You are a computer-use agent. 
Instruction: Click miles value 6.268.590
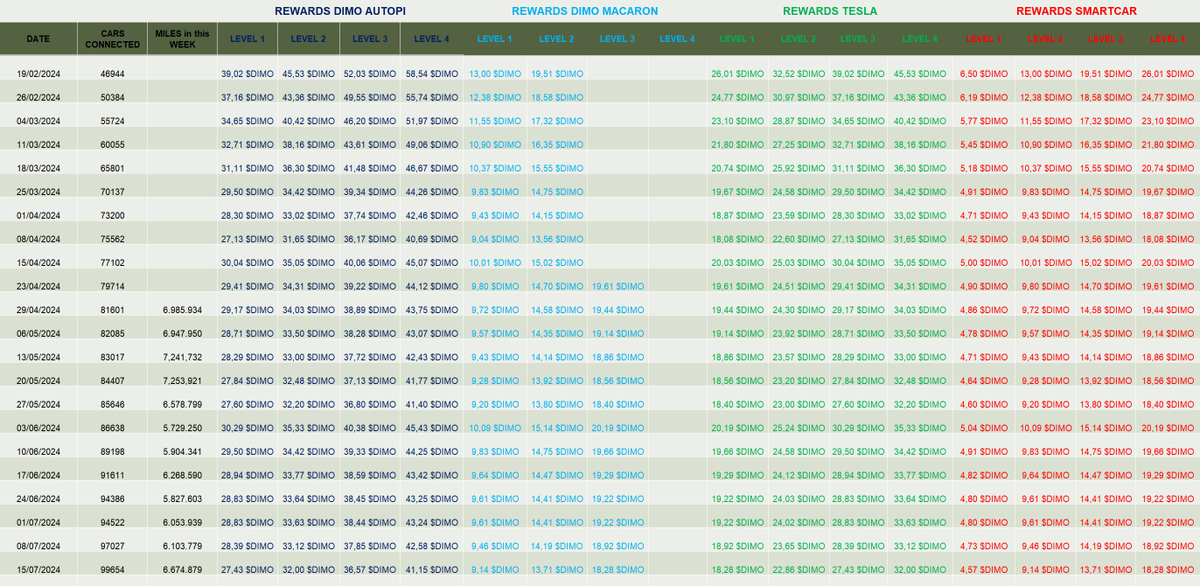[x=182, y=475]
